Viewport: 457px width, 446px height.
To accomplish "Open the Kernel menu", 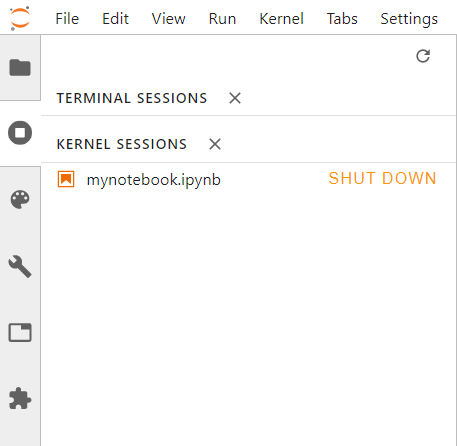I will tap(281, 19).
